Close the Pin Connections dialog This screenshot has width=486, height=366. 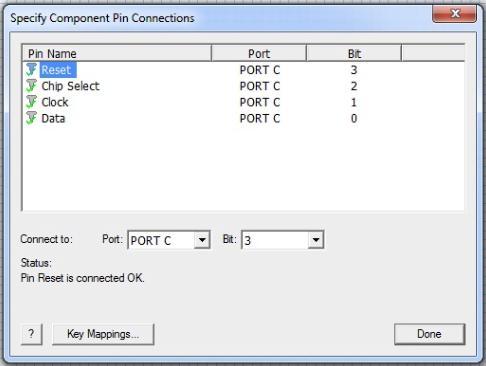(454, 14)
